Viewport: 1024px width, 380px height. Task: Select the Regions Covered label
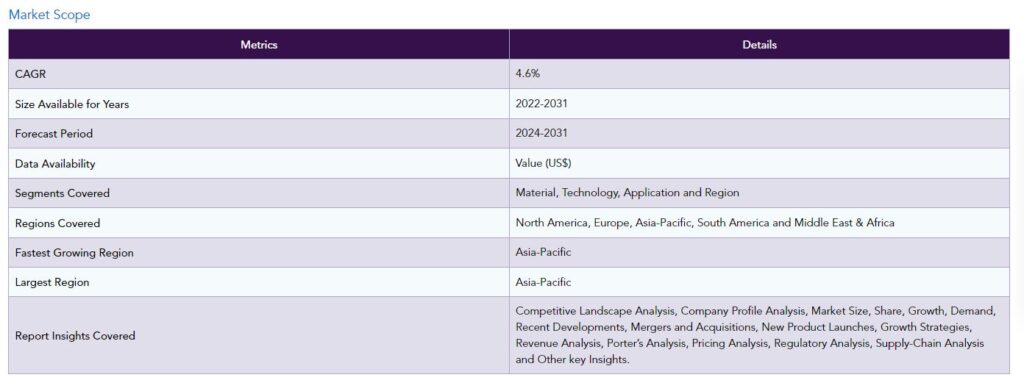[x=57, y=223]
